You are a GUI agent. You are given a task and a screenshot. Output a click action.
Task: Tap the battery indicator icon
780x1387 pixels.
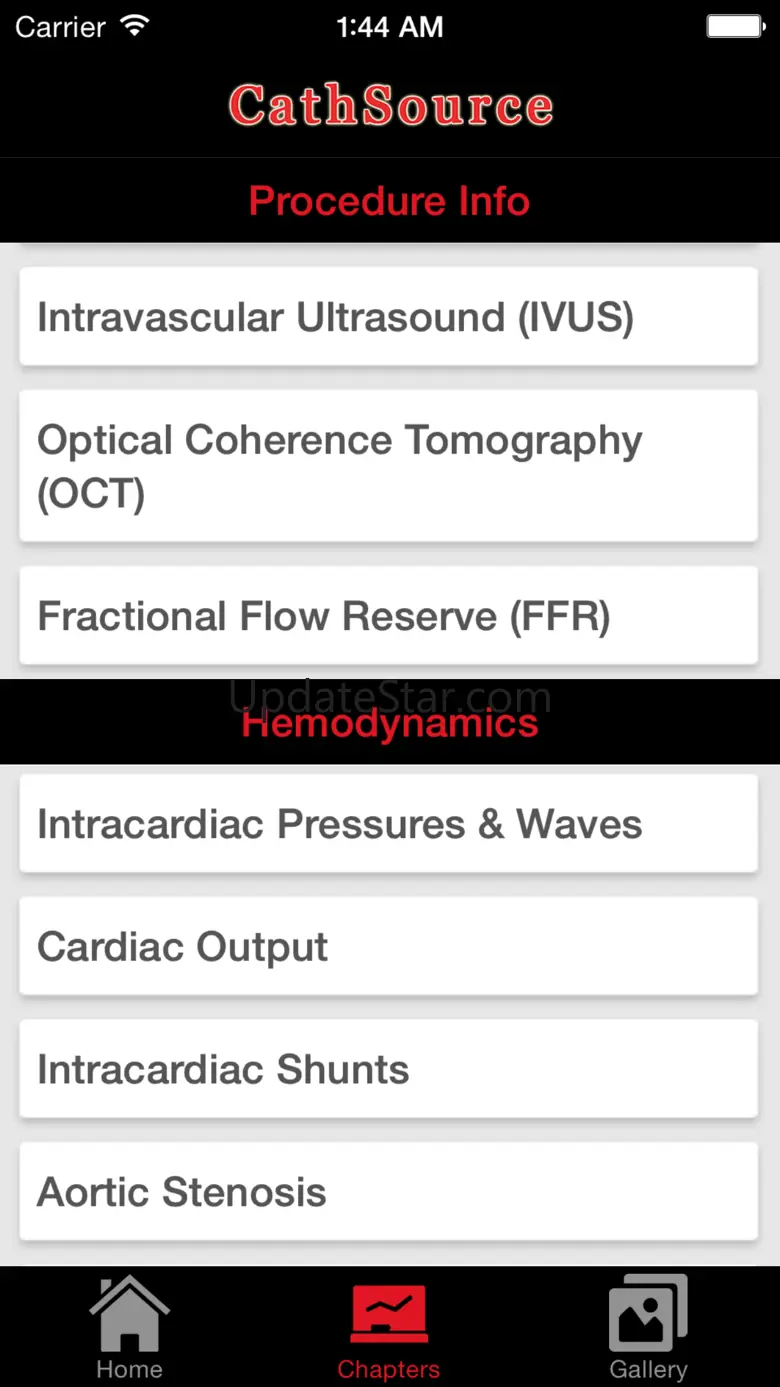tap(736, 26)
